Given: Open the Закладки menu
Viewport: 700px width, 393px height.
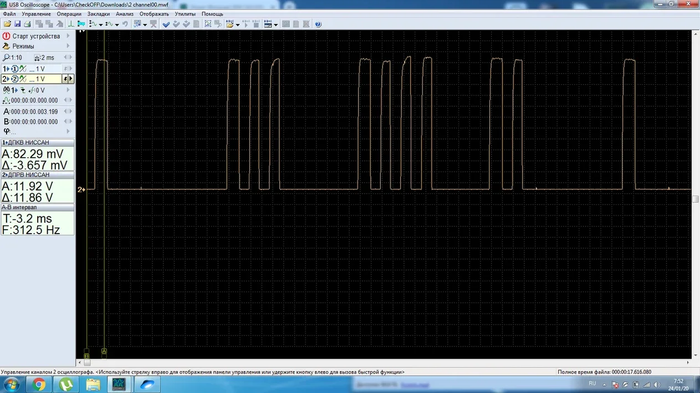Looking at the screenshot, I should click(x=98, y=14).
